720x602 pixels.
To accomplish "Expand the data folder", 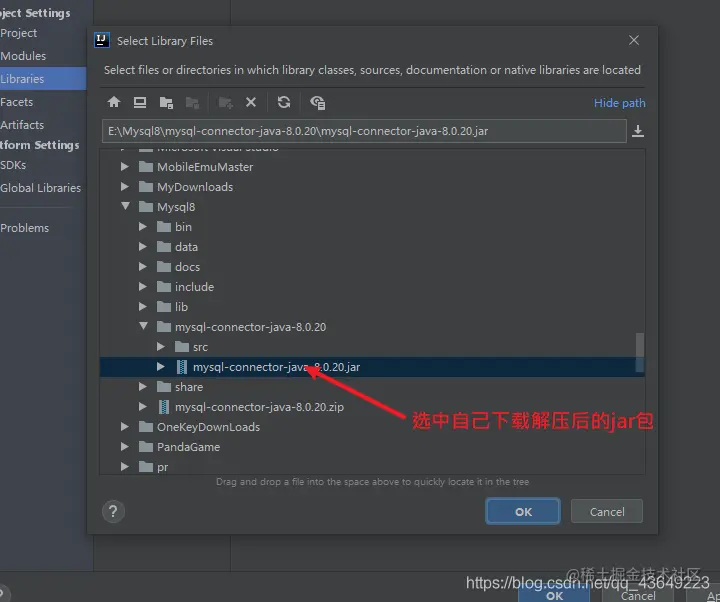I will click(143, 247).
